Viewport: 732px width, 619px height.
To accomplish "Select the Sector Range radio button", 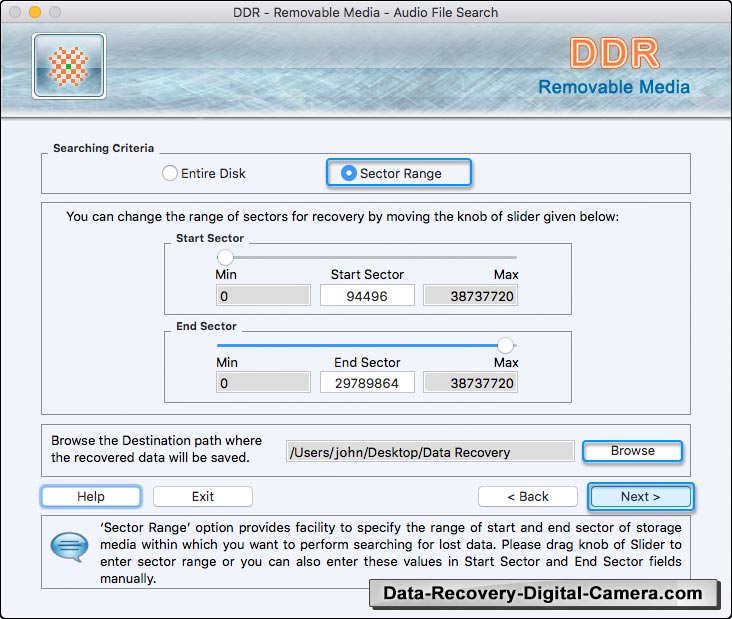I will point(348,173).
